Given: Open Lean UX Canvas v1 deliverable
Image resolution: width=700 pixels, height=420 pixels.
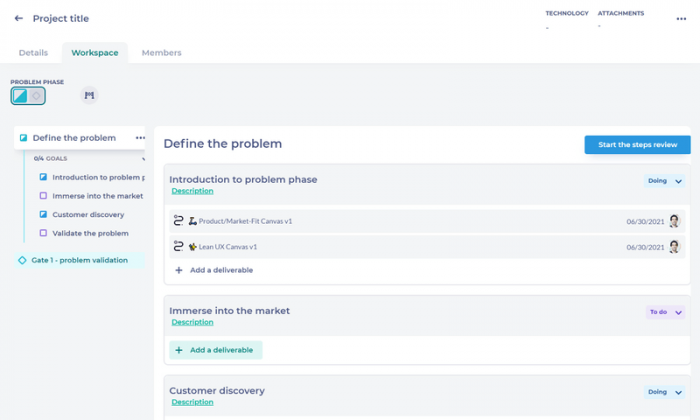Looking at the screenshot, I should [x=228, y=247].
